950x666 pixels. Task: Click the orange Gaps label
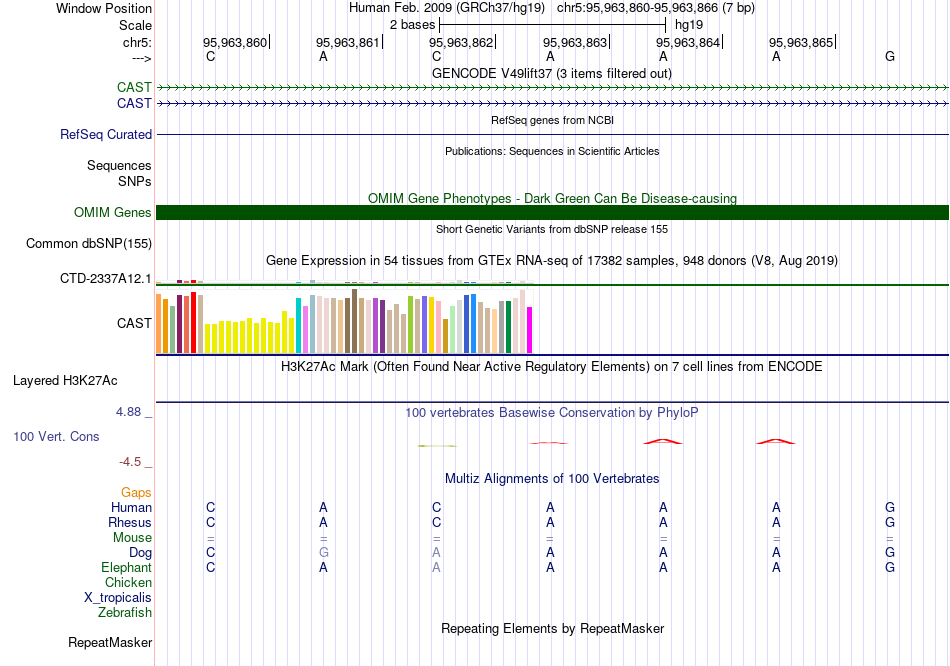[136, 492]
